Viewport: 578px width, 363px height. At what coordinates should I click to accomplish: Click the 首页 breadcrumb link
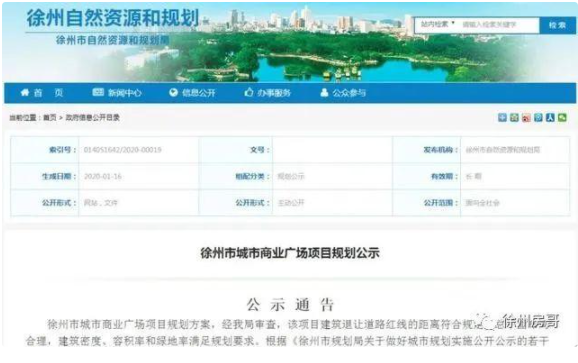point(50,118)
